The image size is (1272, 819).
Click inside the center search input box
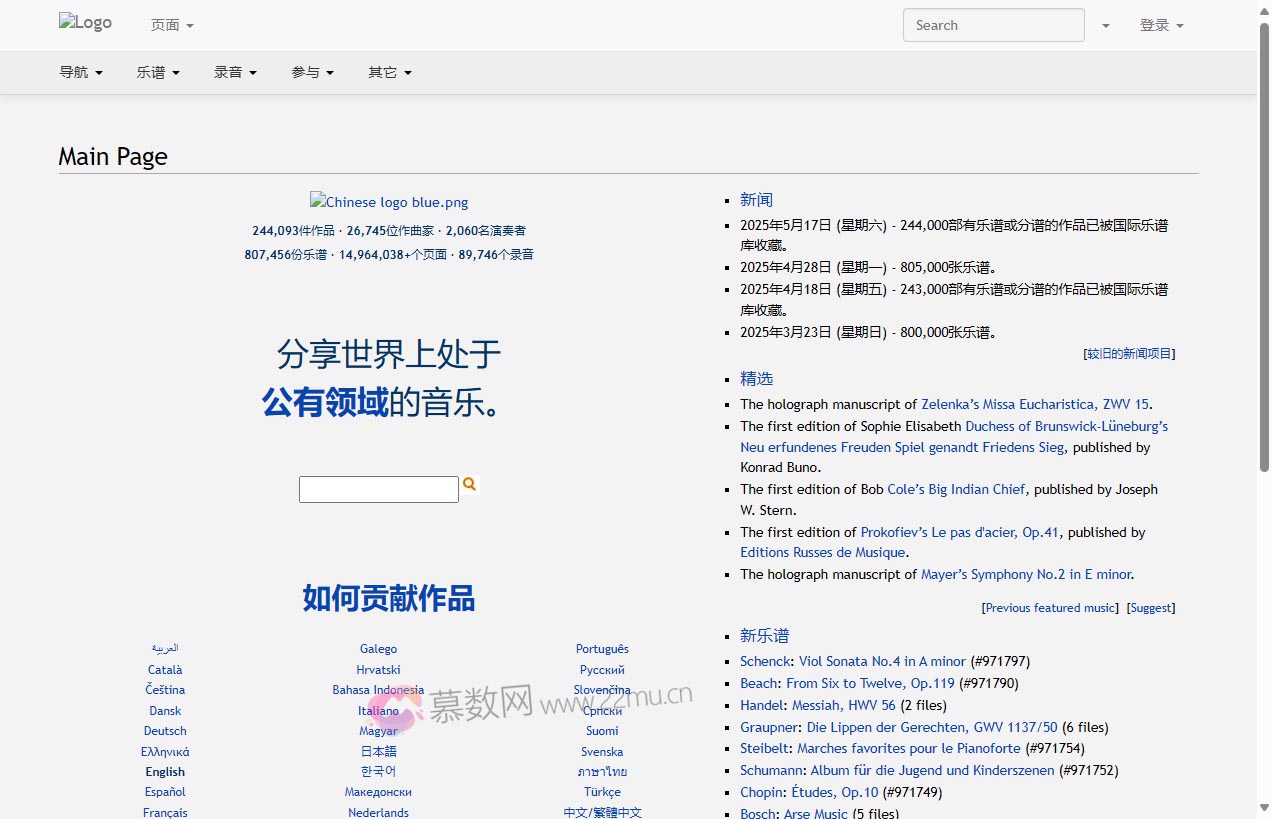click(x=379, y=489)
